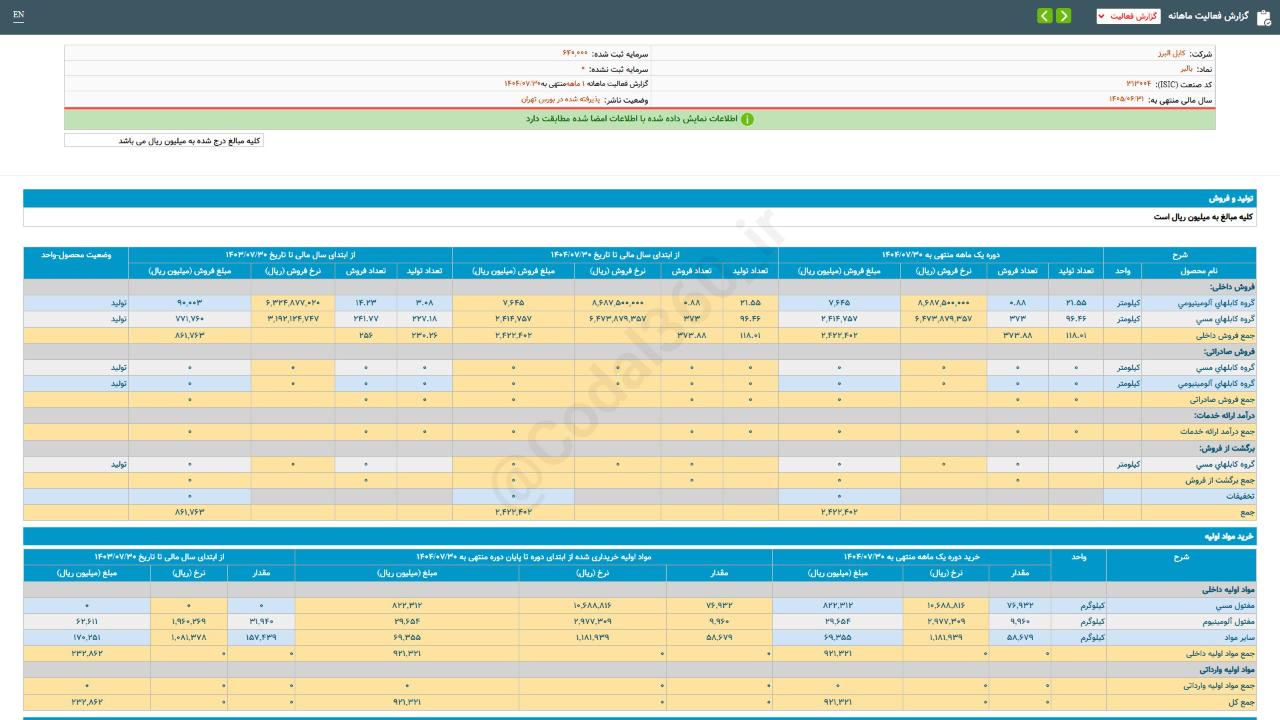1280x720 pixels.
Task: Switch language using the EN link
Action: point(18,16)
